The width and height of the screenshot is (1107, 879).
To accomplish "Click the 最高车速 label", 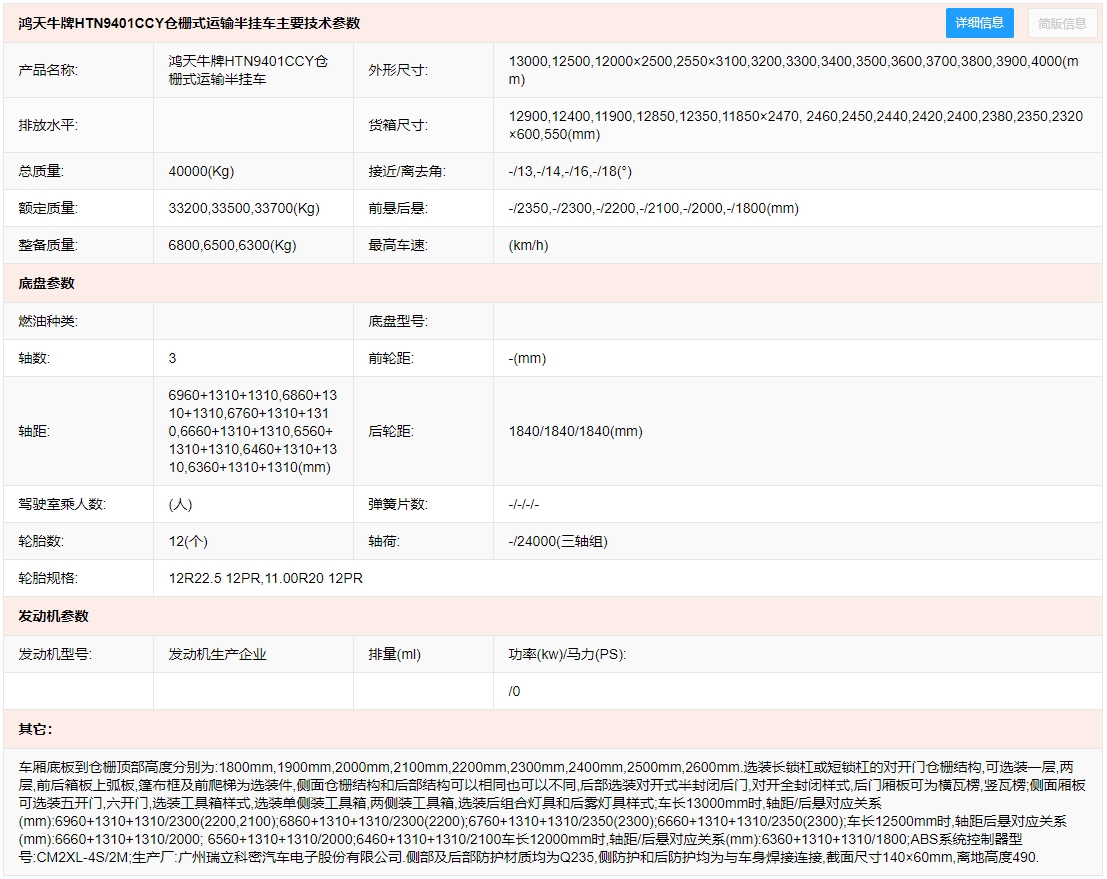I will click(397, 245).
